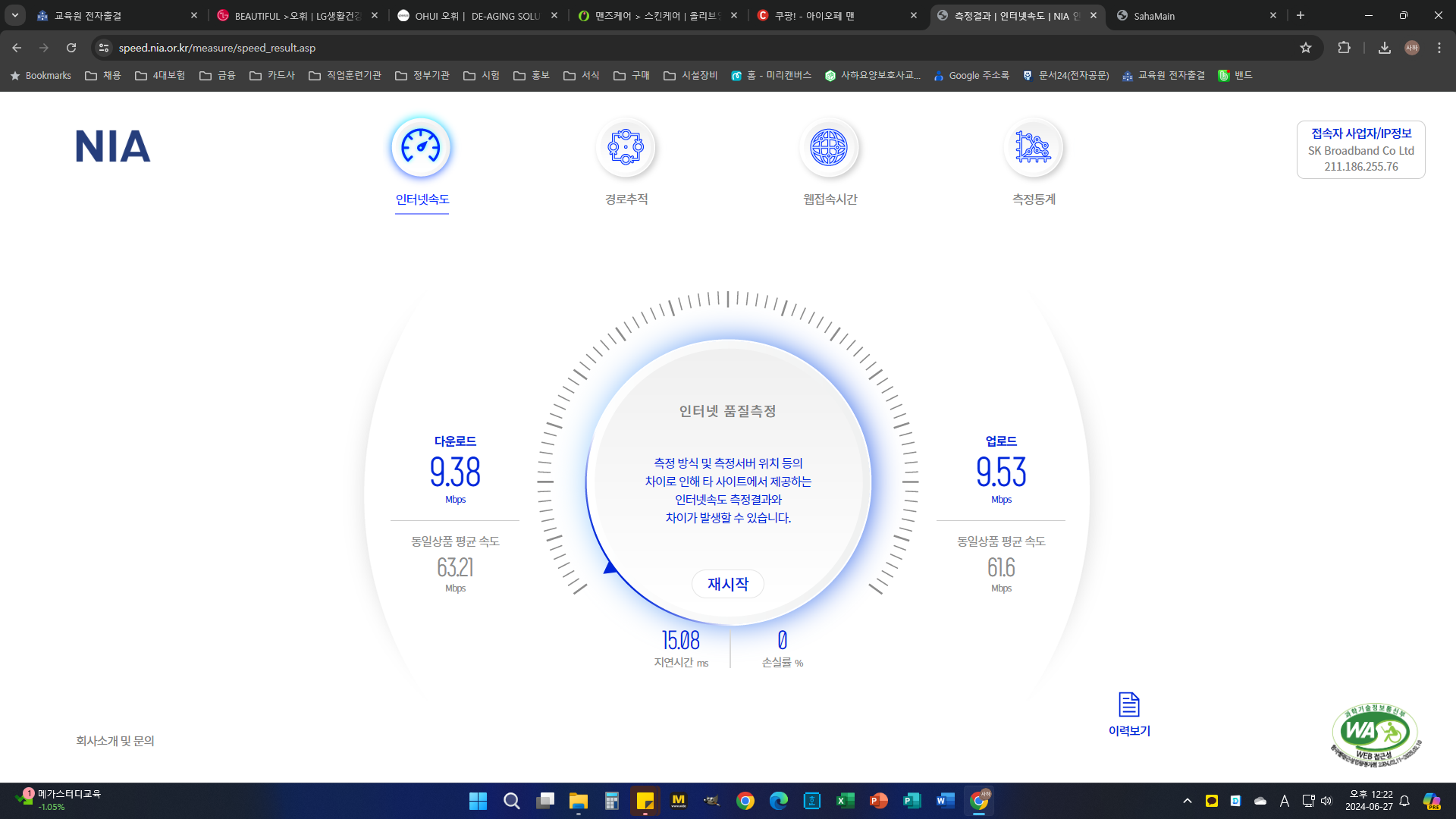Open the clock and date in taskbar

[1369, 801]
